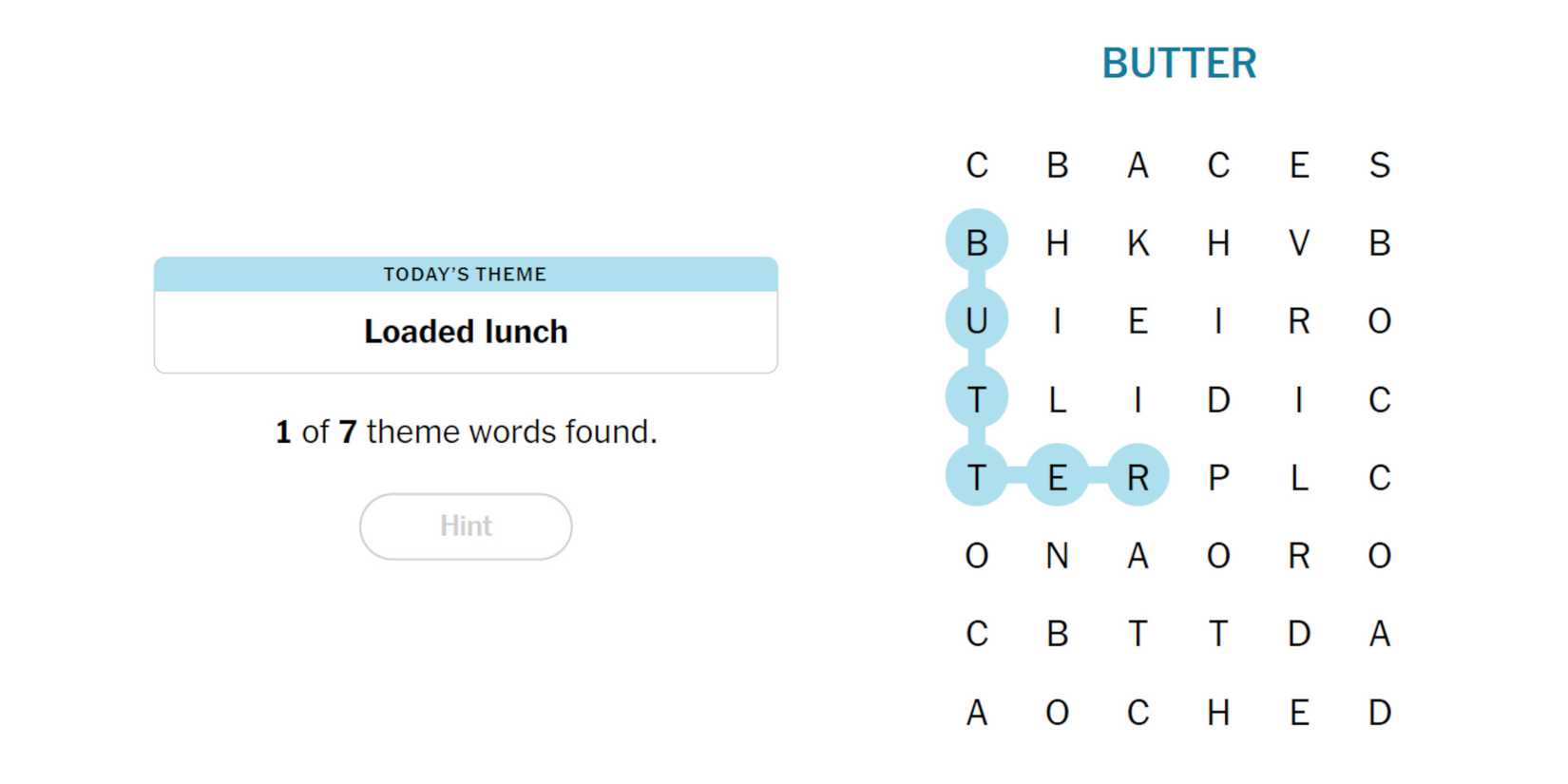1568x784 pixels.
Task: Click the Hint button
Action: (x=466, y=526)
